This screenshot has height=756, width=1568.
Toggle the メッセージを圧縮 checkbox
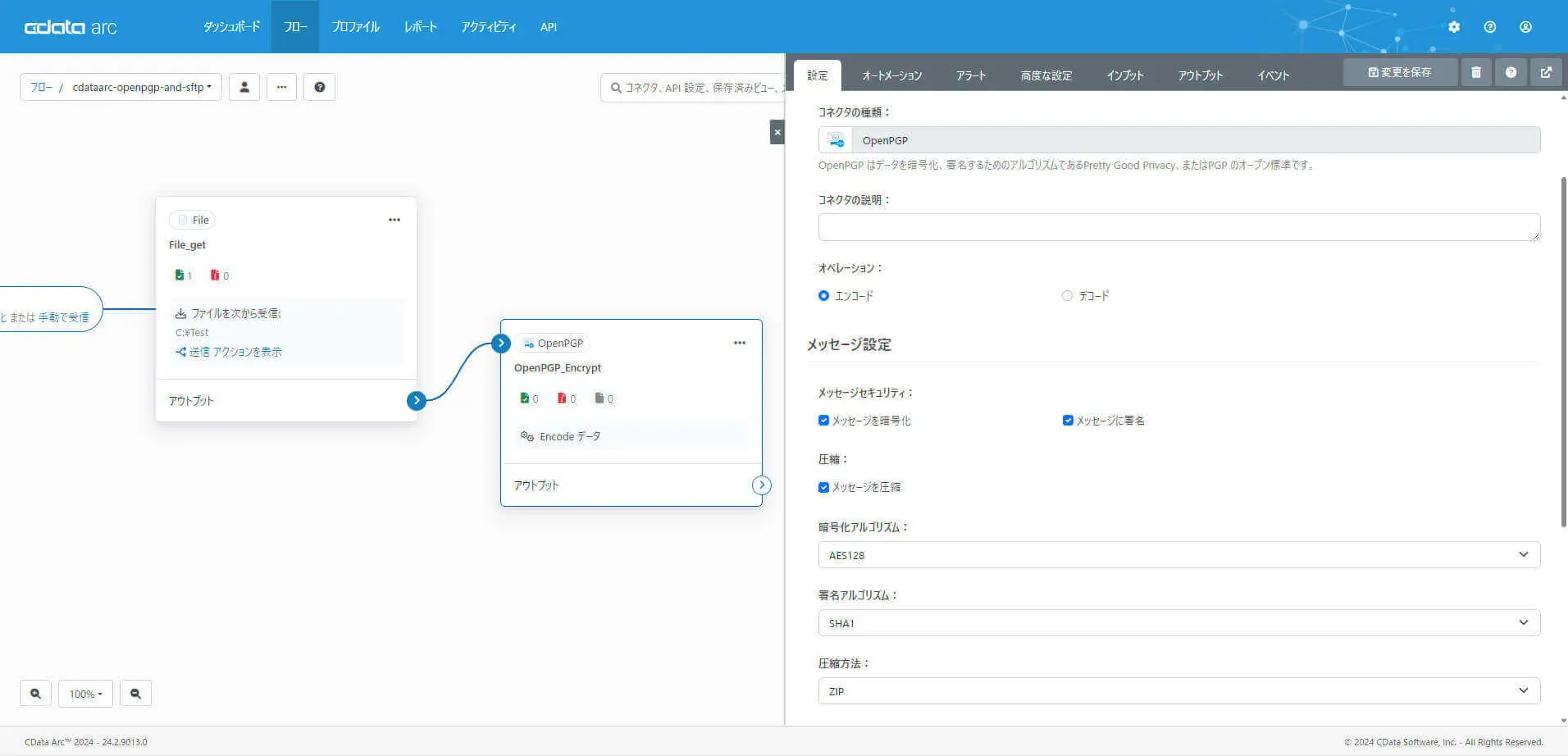[x=823, y=487]
